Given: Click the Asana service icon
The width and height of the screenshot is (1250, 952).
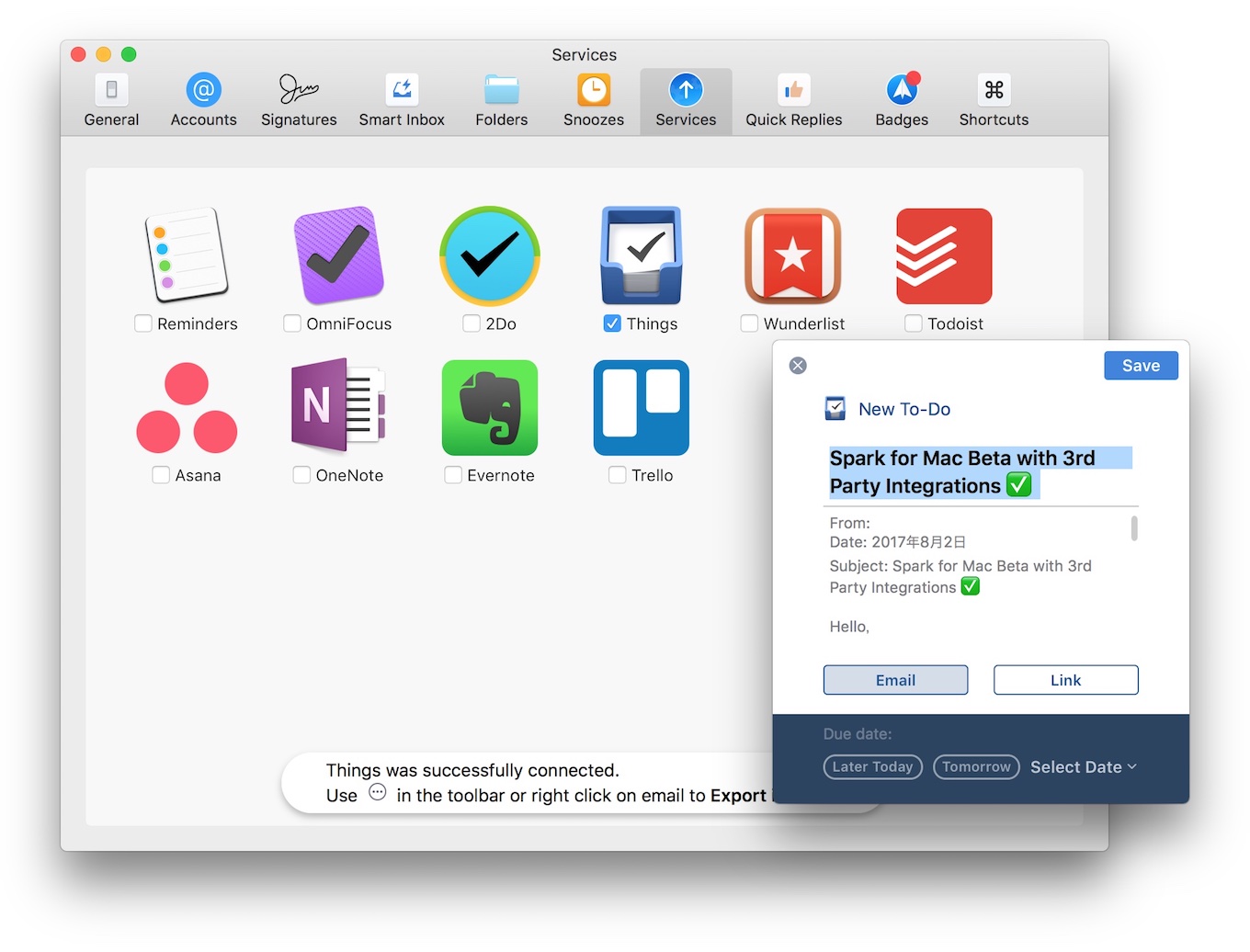Looking at the screenshot, I should pyautogui.click(x=187, y=407).
